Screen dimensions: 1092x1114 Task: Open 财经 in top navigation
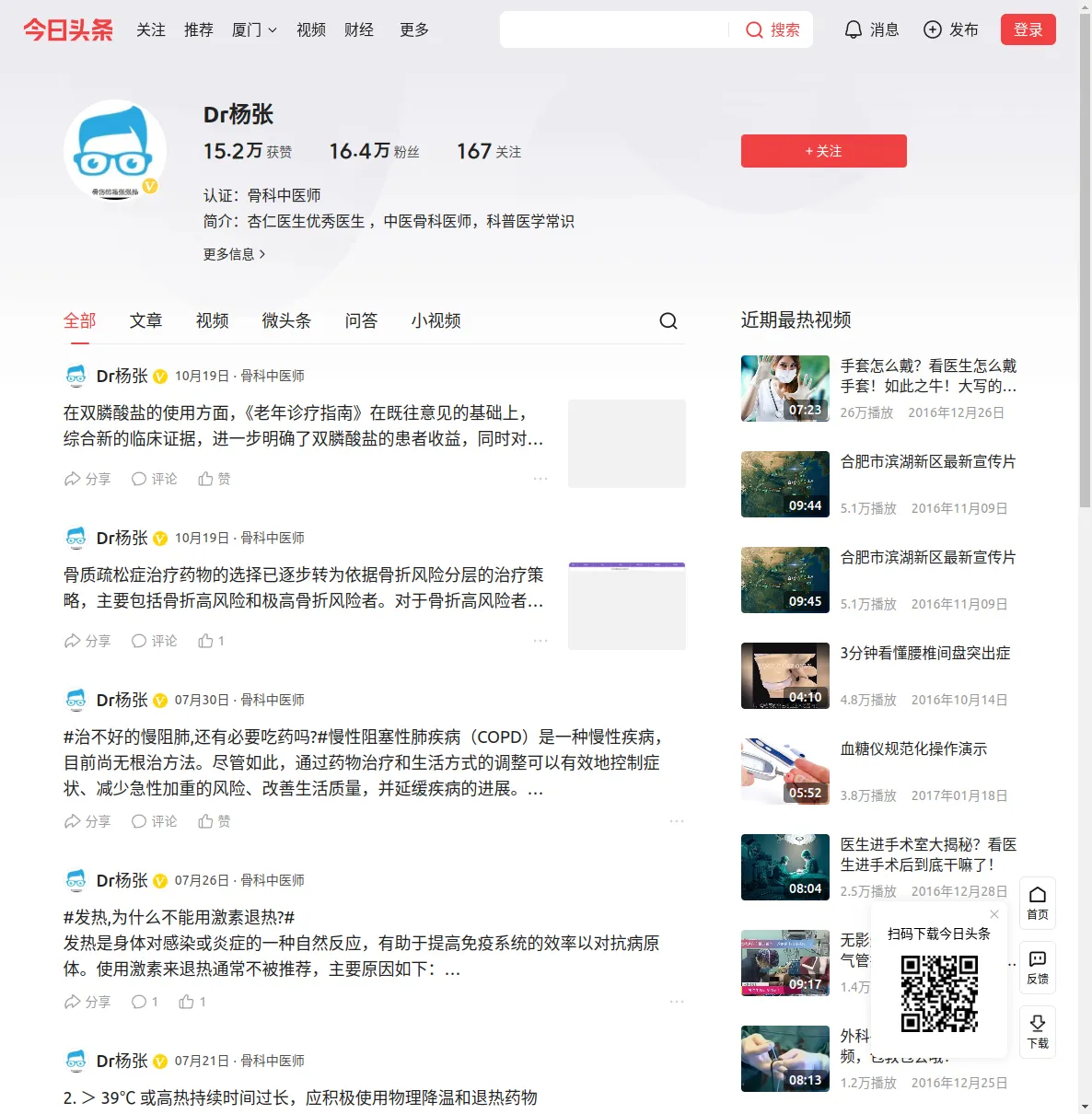(x=359, y=29)
